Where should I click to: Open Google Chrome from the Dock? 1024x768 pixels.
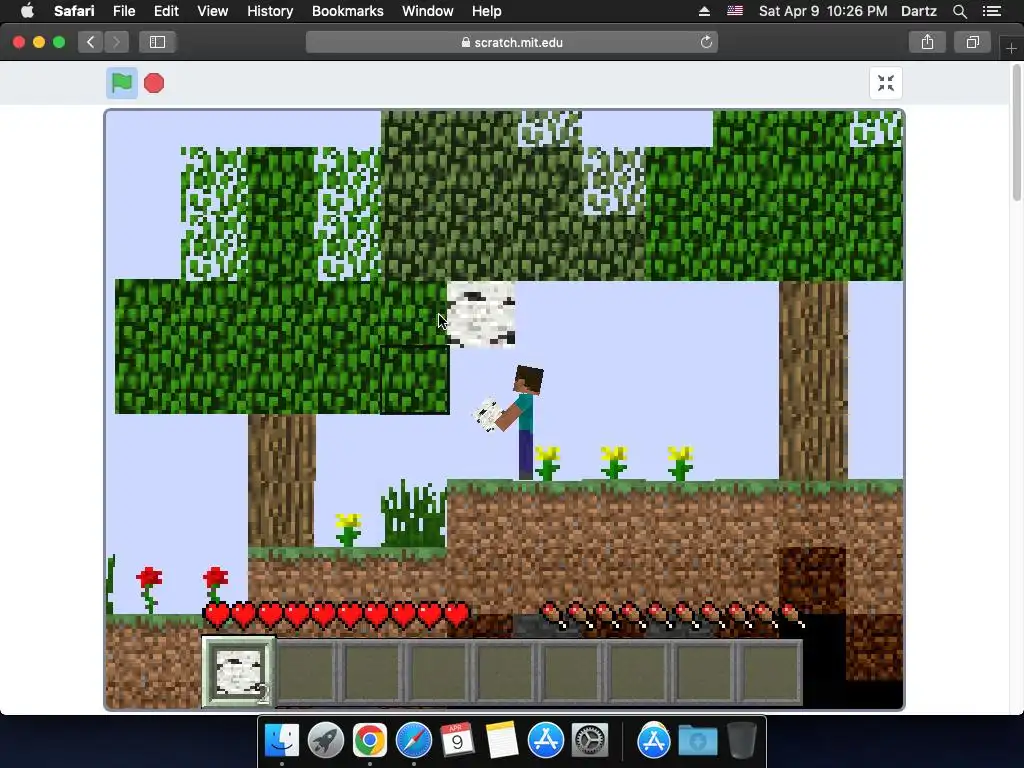(x=370, y=740)
